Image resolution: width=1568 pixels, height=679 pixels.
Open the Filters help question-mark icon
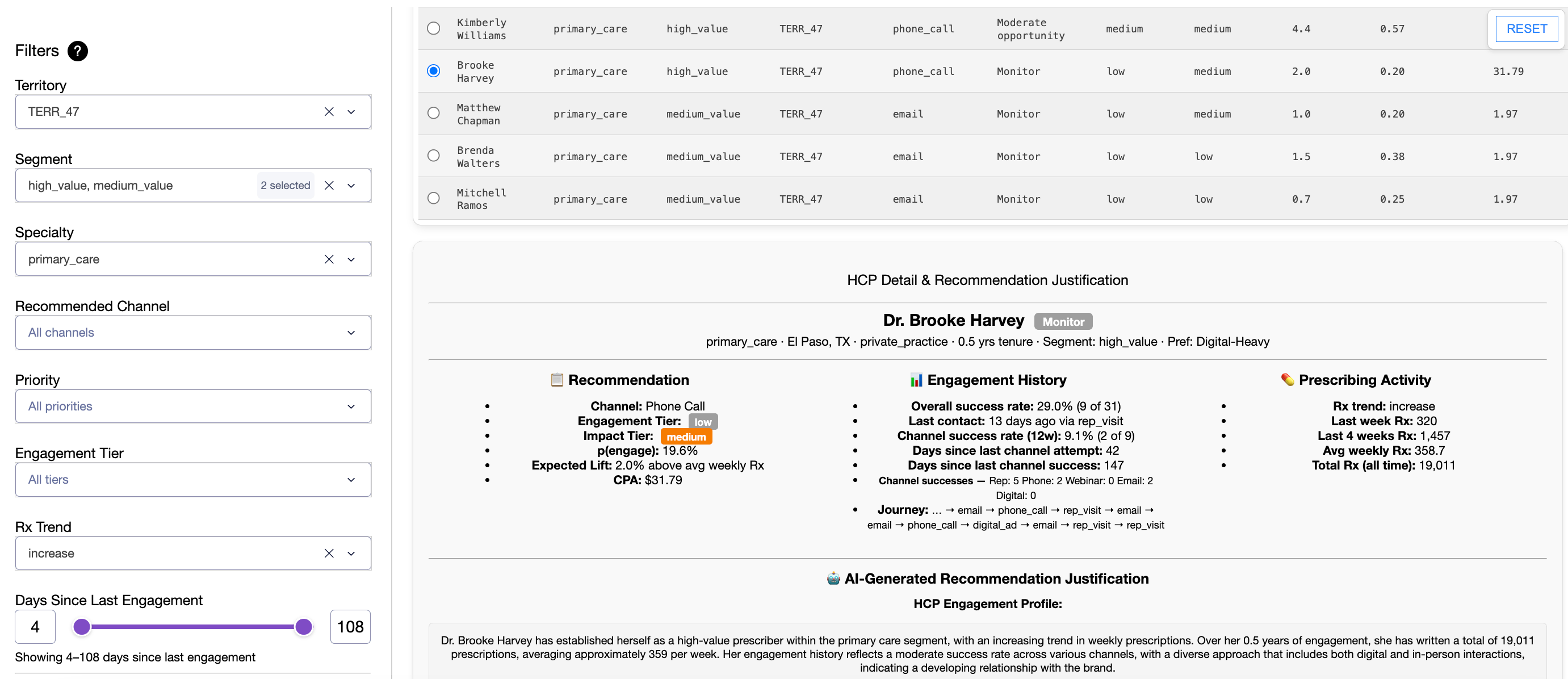click(77, 51)
